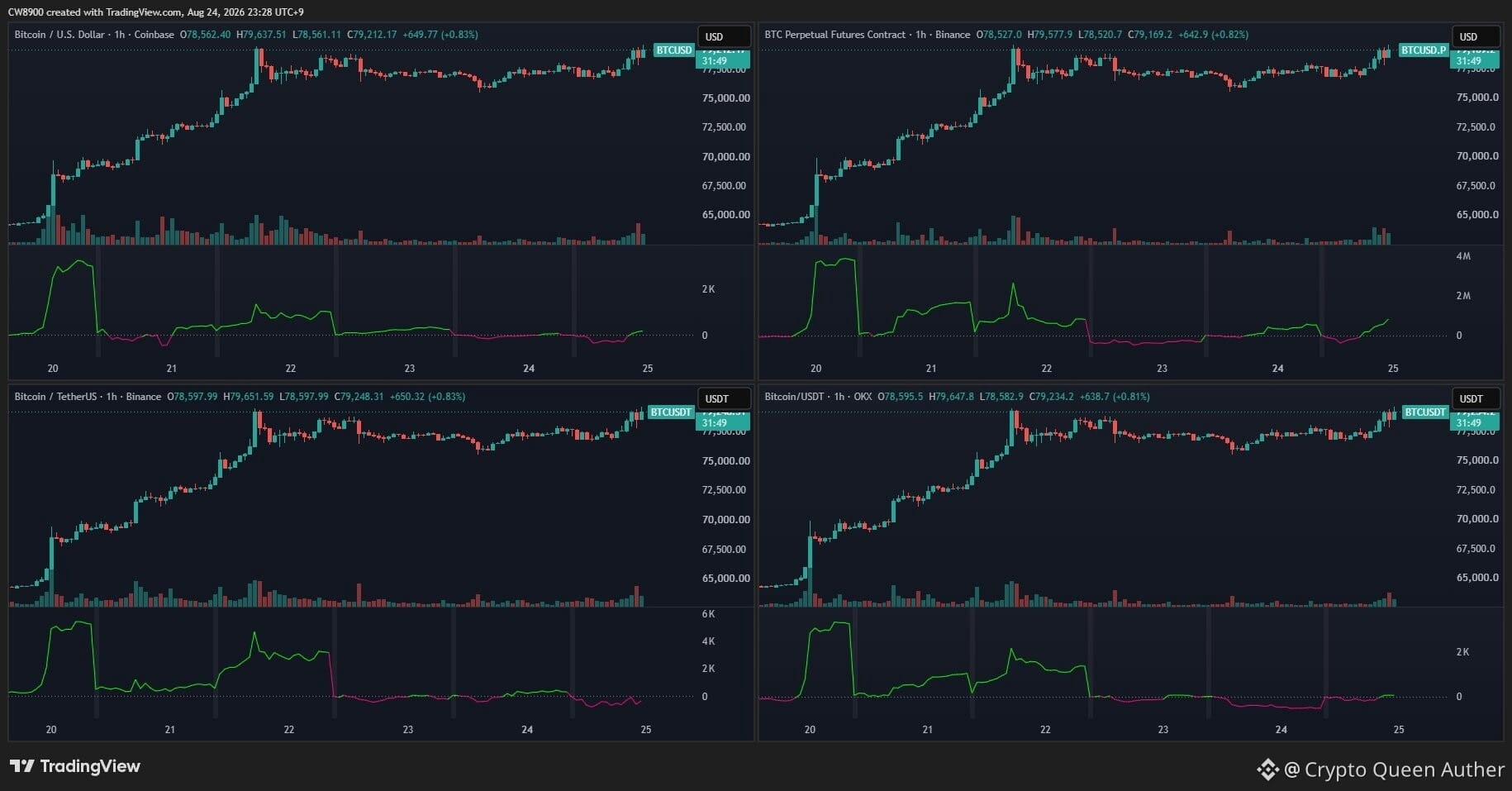Click the +649.77 (+0.83%) change on the Coinbase chart
Image resolution: width=1512 pixels, height=791 pixels.
[x=440, y=35]
